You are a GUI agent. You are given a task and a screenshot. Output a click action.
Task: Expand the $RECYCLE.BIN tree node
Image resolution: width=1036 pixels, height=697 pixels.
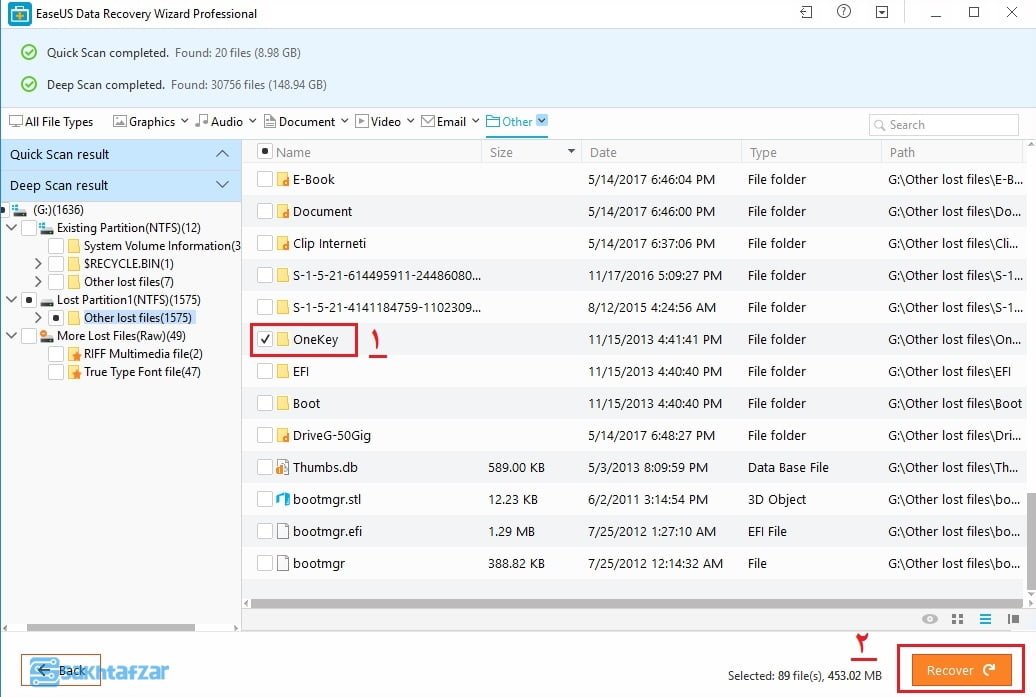click(x=38, y=264)
